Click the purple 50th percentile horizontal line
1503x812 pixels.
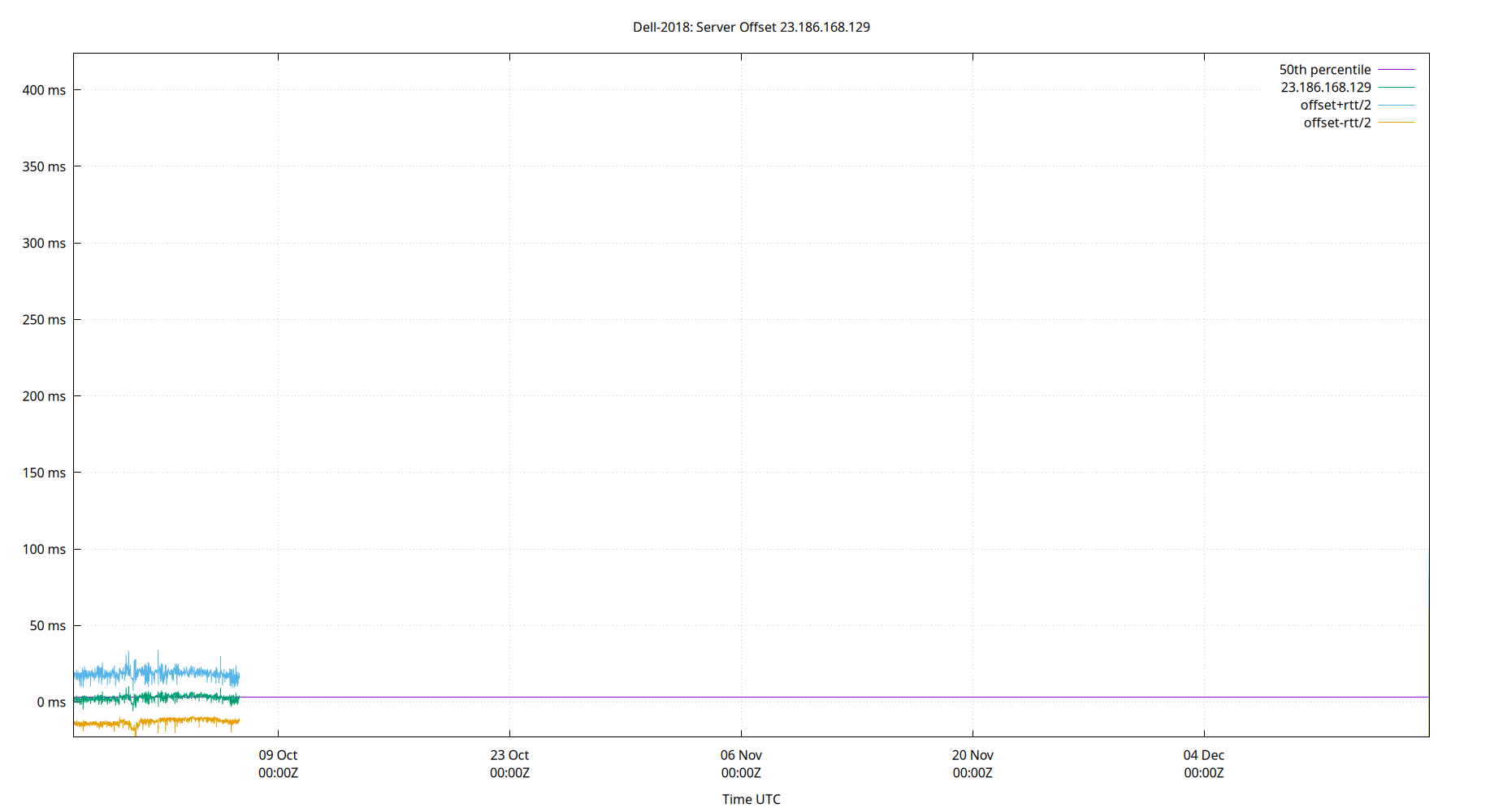tap(812, 697)
